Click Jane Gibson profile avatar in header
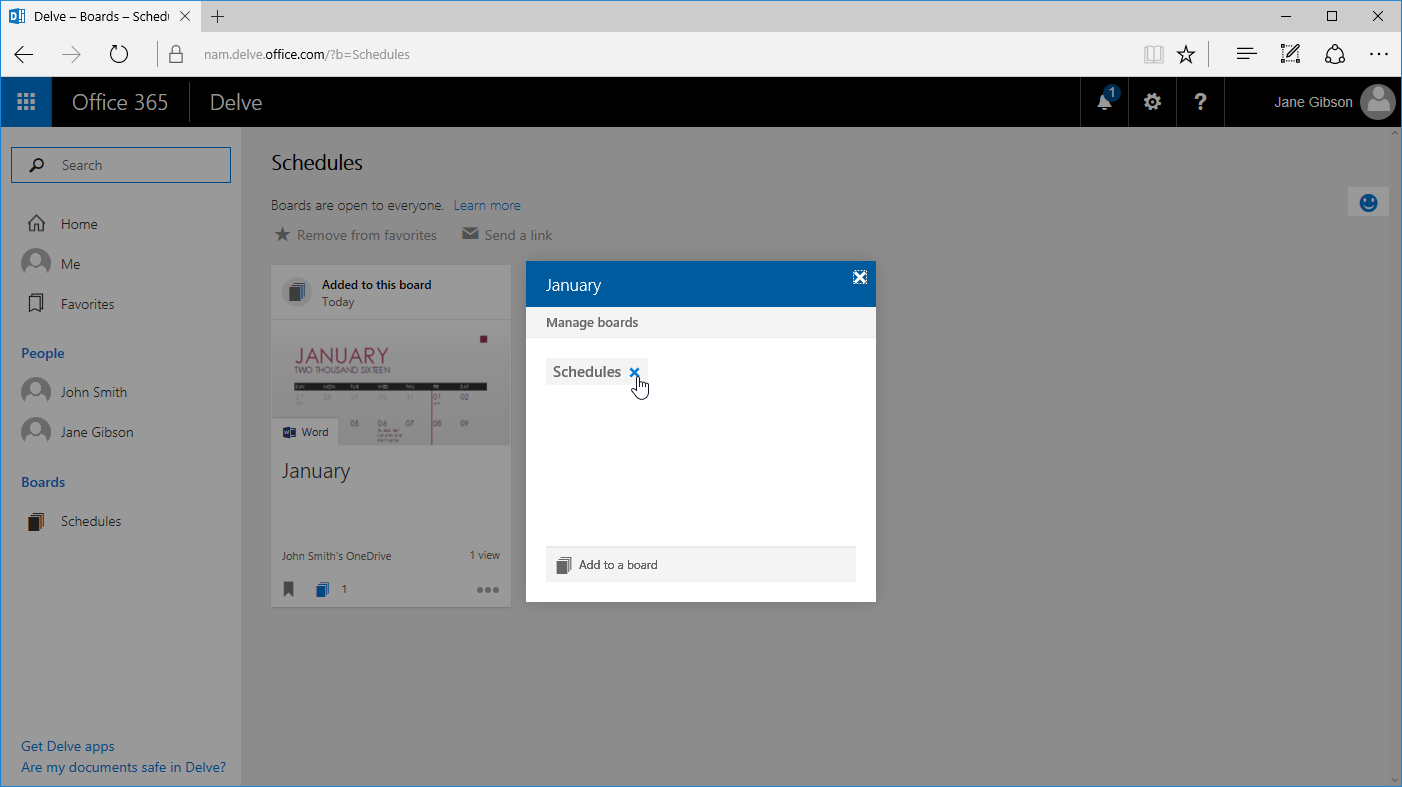The height and width of the screenshot is (787, 1402). click(1378, 102)
